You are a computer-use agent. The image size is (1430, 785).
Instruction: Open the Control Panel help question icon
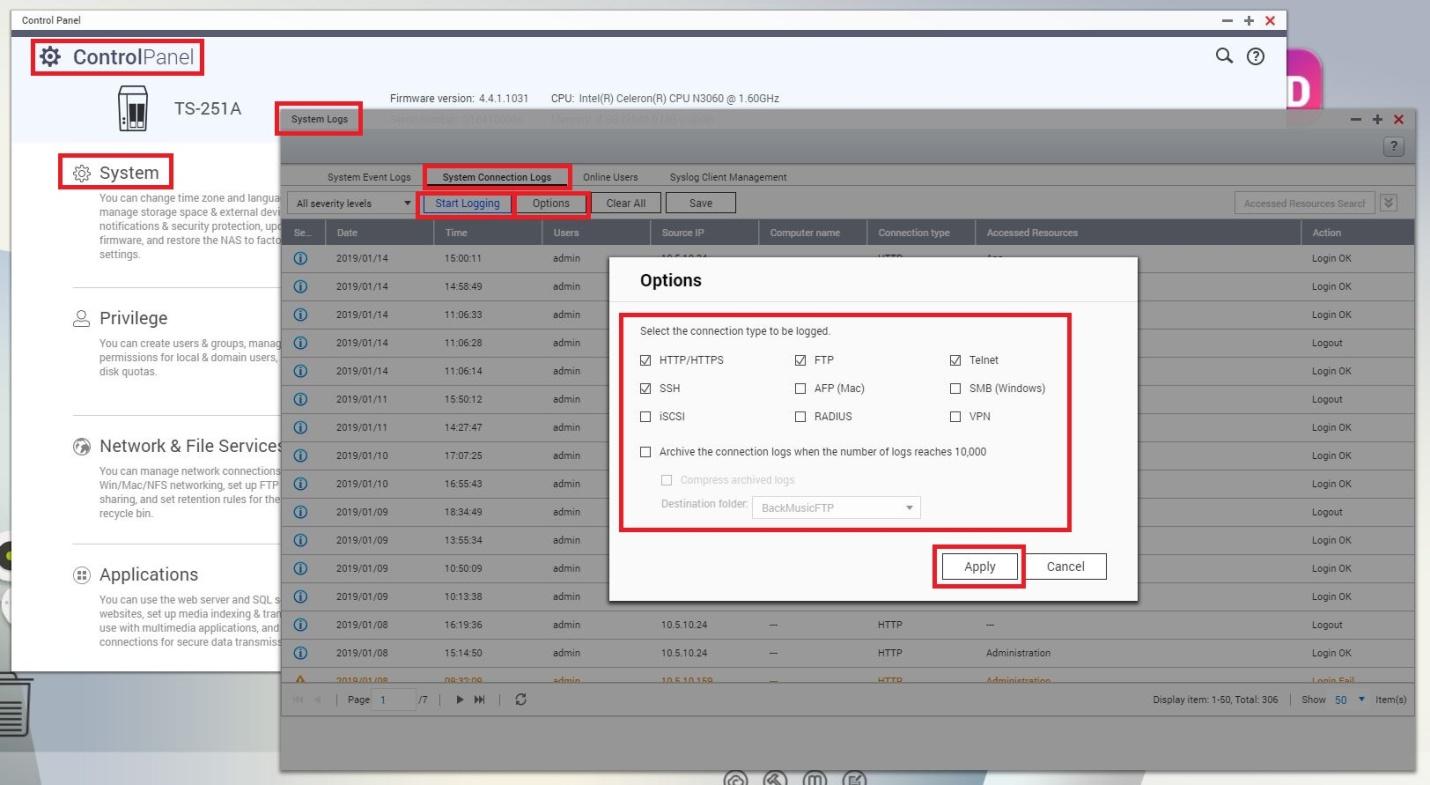1254,58
